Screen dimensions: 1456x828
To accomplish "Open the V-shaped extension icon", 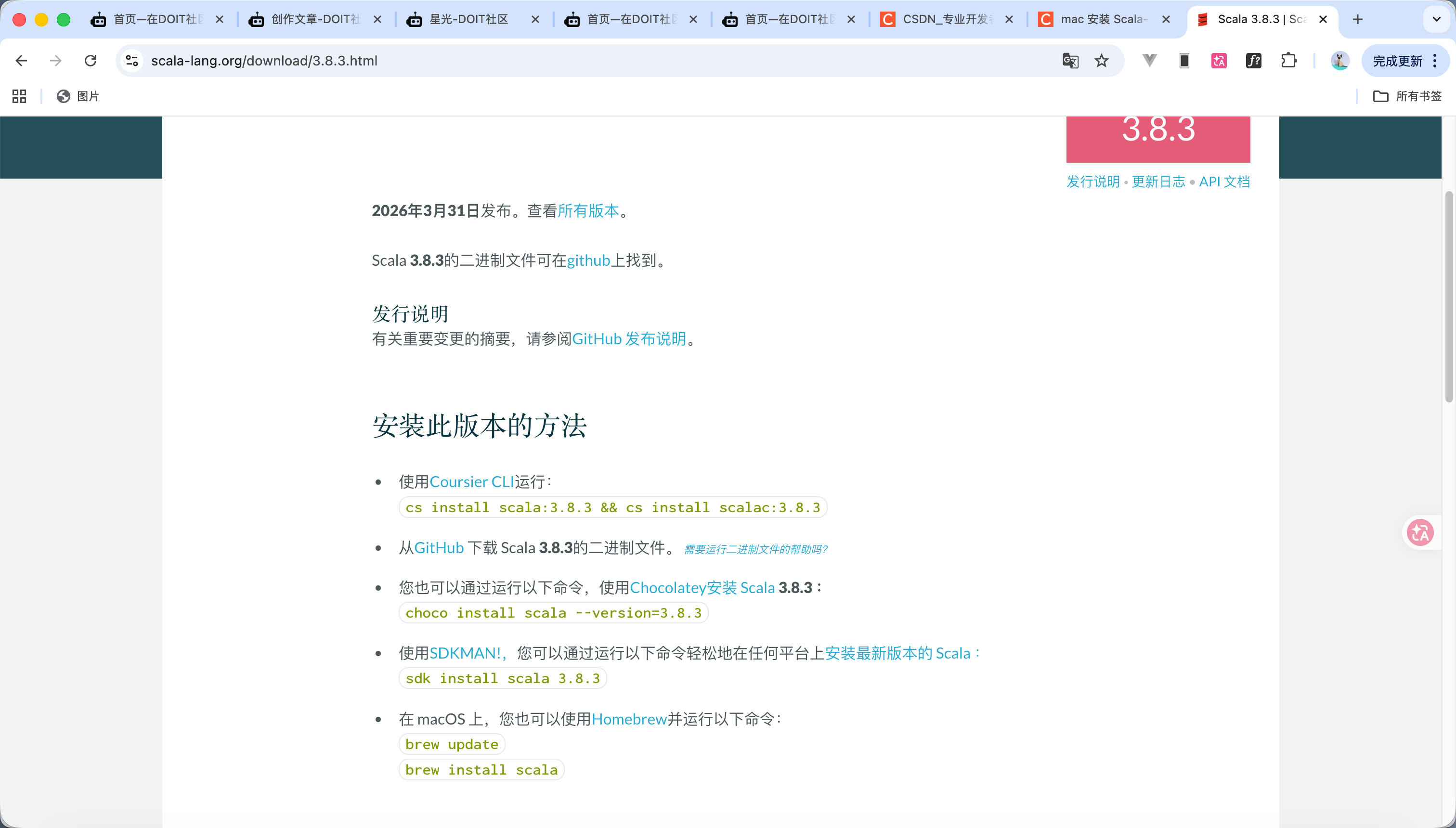I will click(x=1148, y=60).
